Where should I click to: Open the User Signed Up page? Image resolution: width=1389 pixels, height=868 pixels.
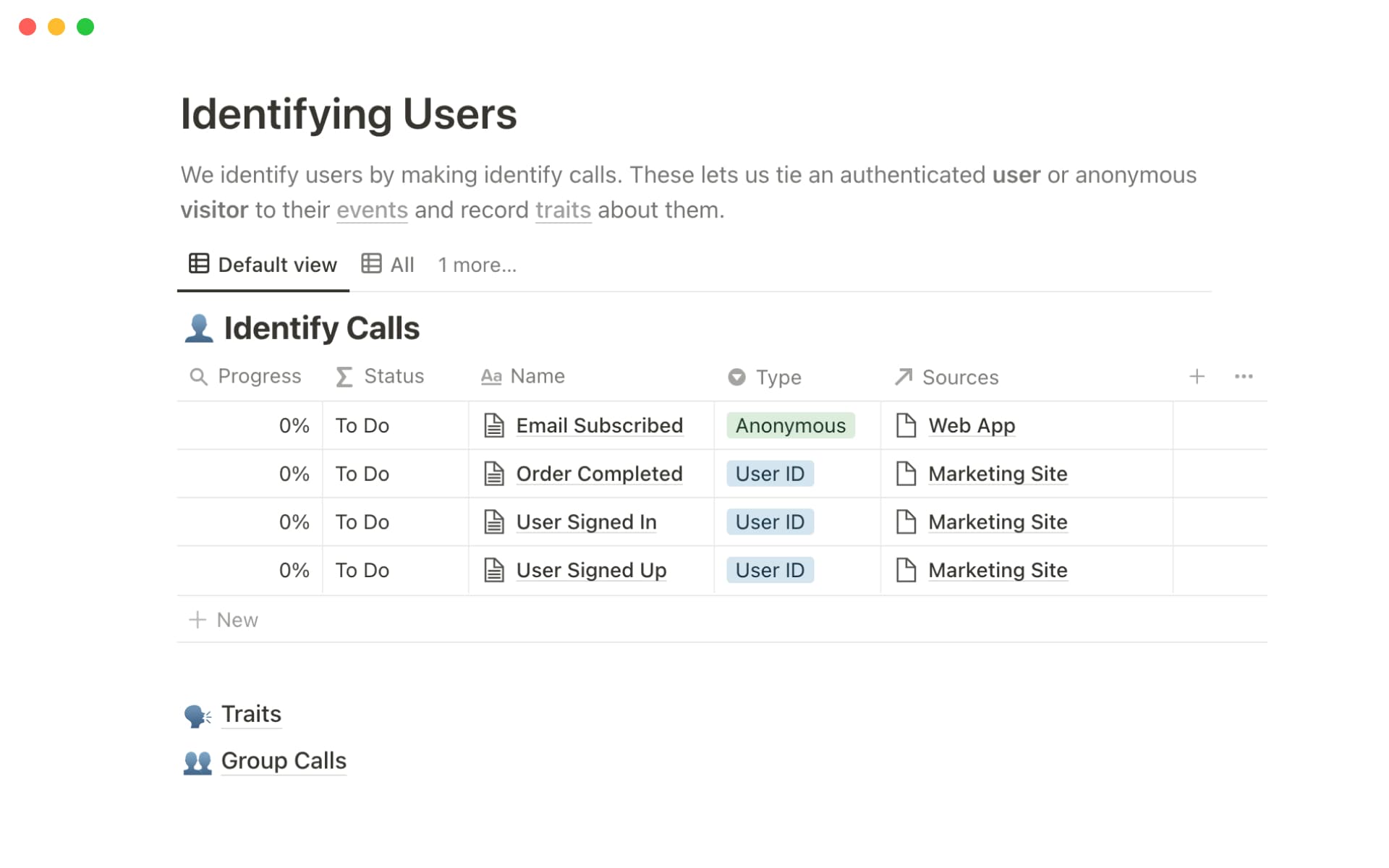coord(591,570)
